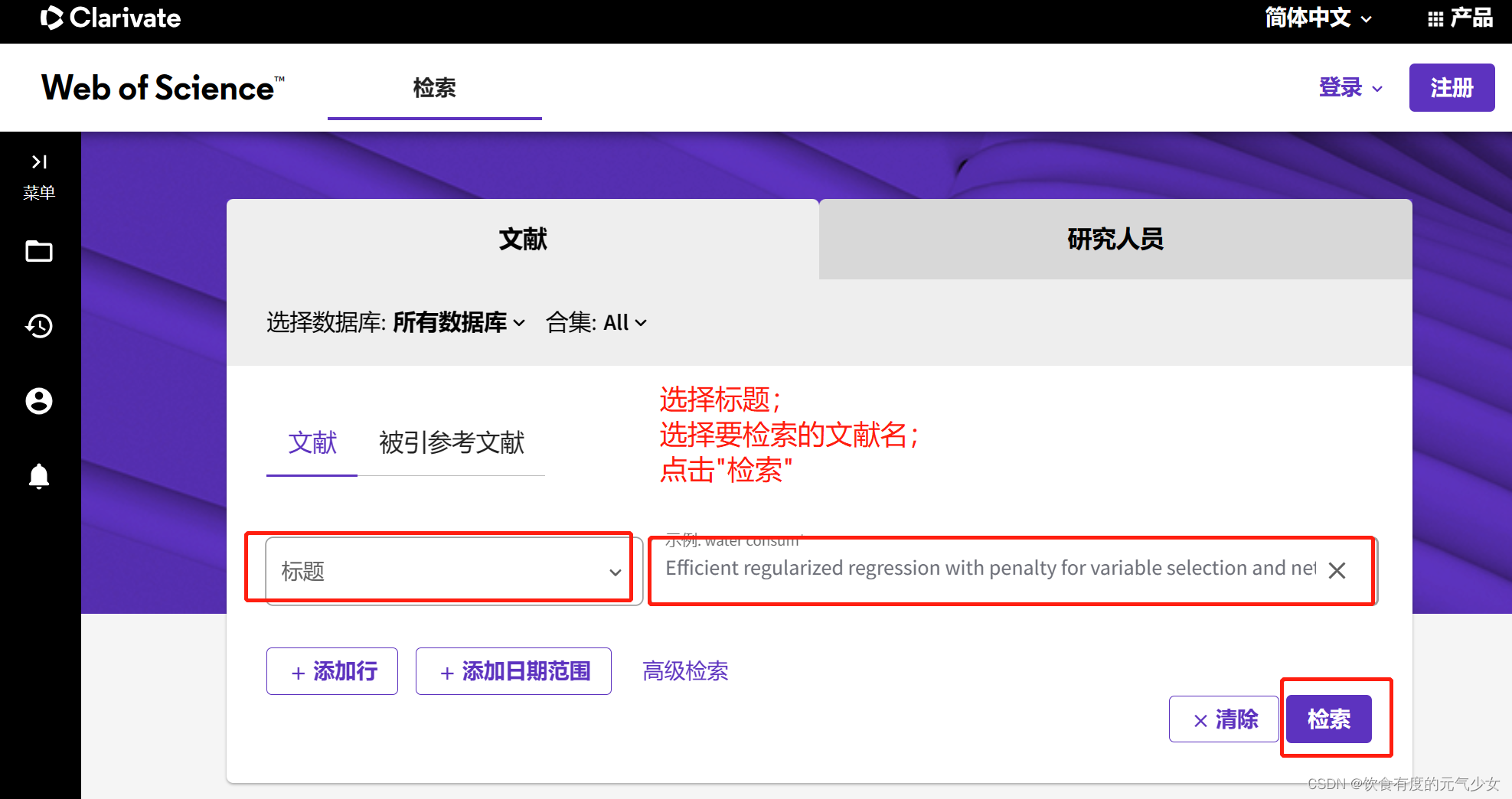
Task: Click the 清除 clear button
Action: 1223,719
